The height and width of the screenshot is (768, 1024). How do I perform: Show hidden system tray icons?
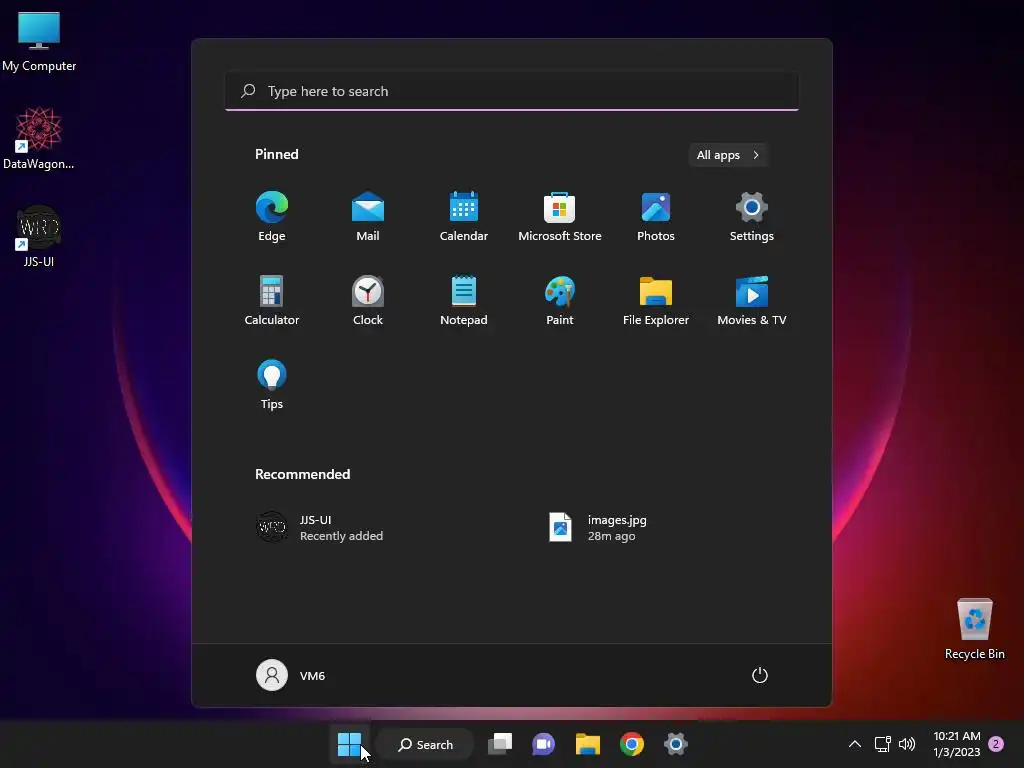pos(854,744)
